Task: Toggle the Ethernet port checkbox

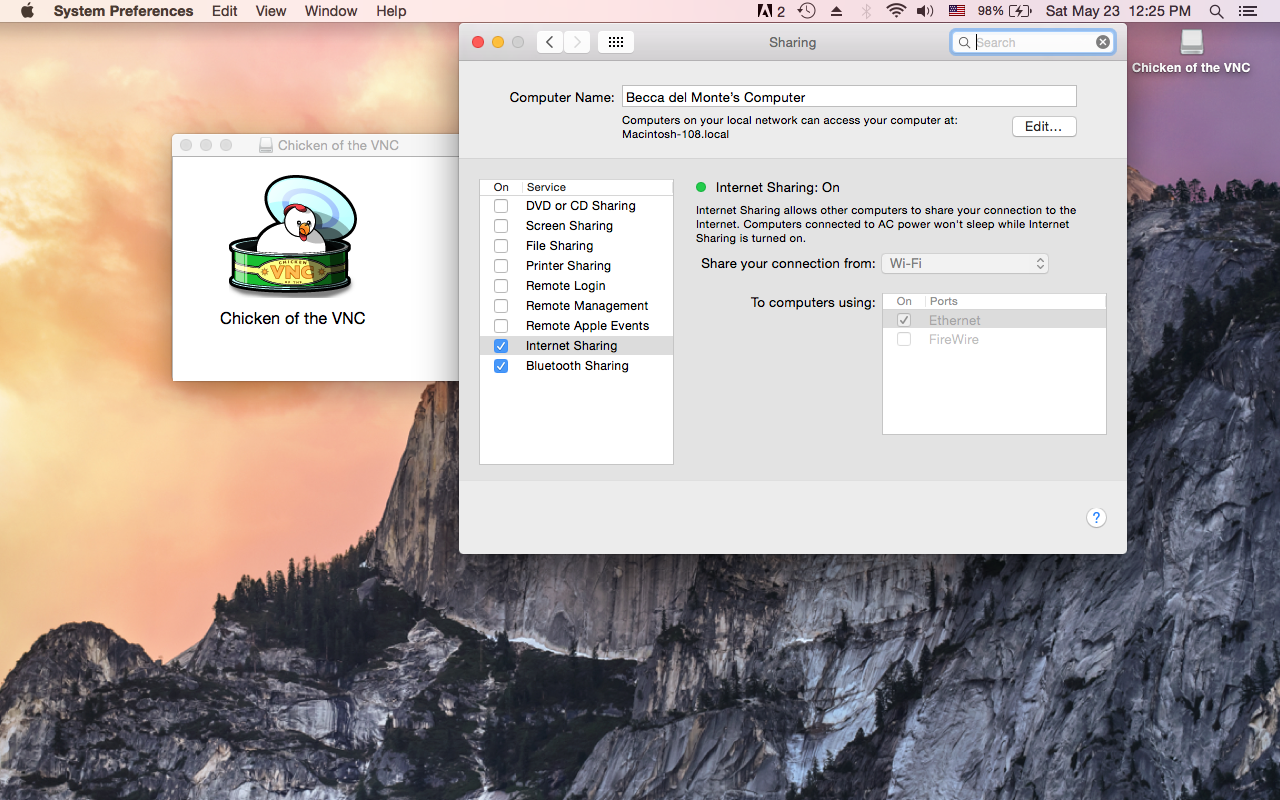Action: (x=904, y=320)
